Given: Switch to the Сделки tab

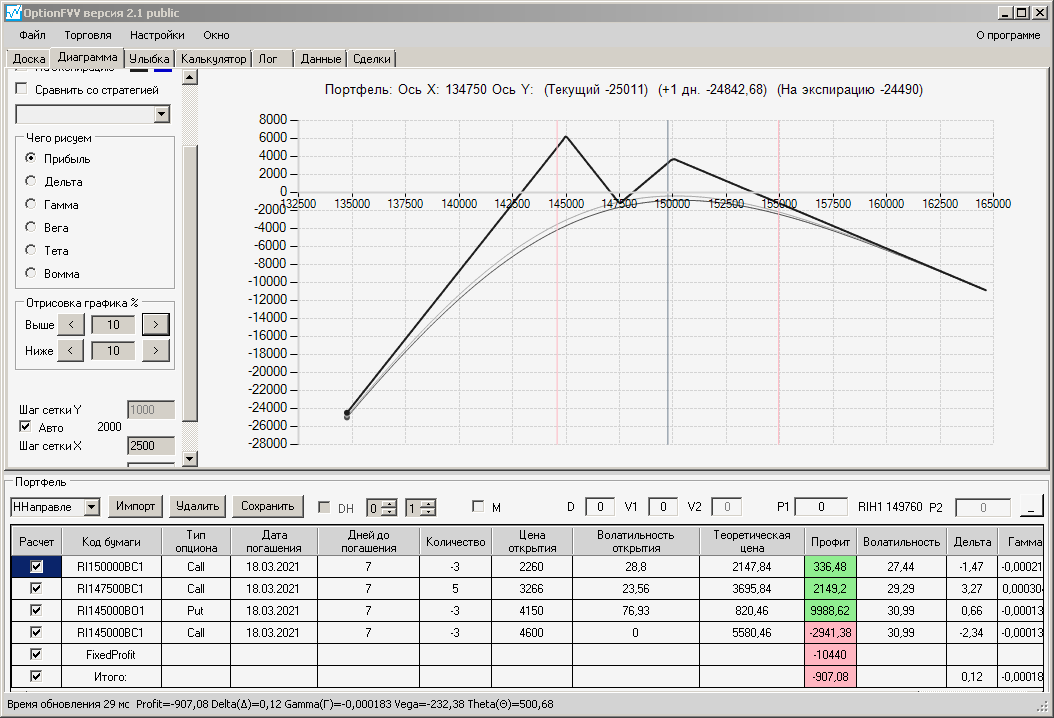Looking at the screenshot, I should click(372, 59).
